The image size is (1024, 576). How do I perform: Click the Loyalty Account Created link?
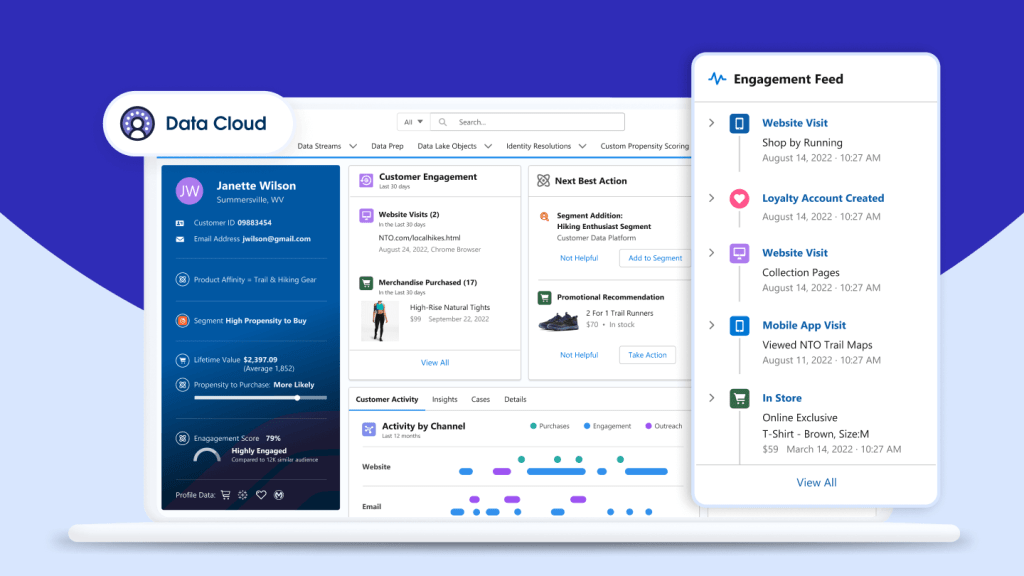(823, 198)
